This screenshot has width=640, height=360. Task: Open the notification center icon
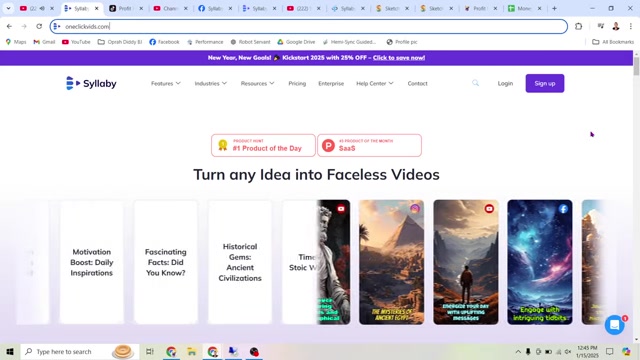pyautogui.click(x=609, y=351)
